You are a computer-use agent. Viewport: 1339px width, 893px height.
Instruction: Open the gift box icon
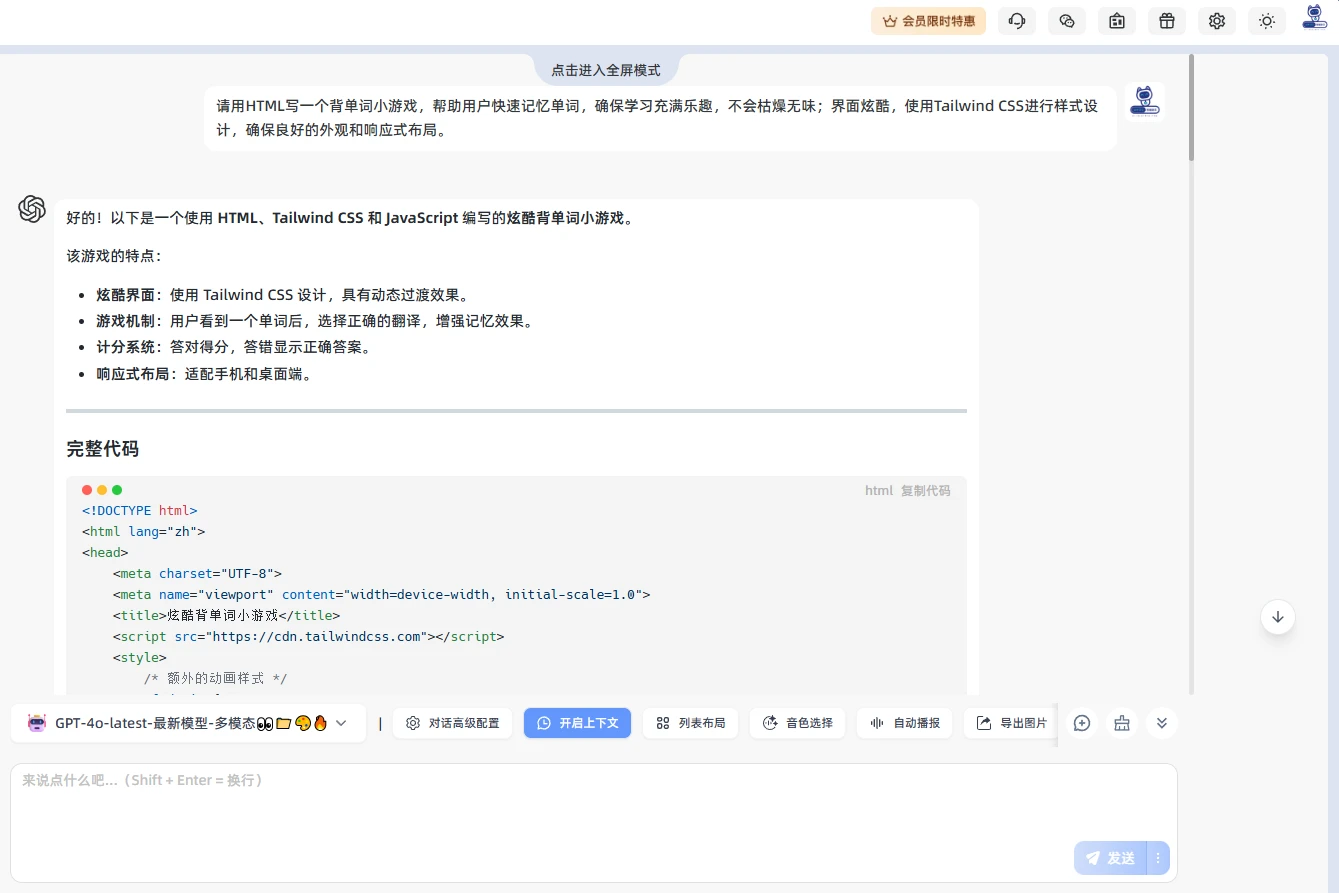coord(1167,21)
